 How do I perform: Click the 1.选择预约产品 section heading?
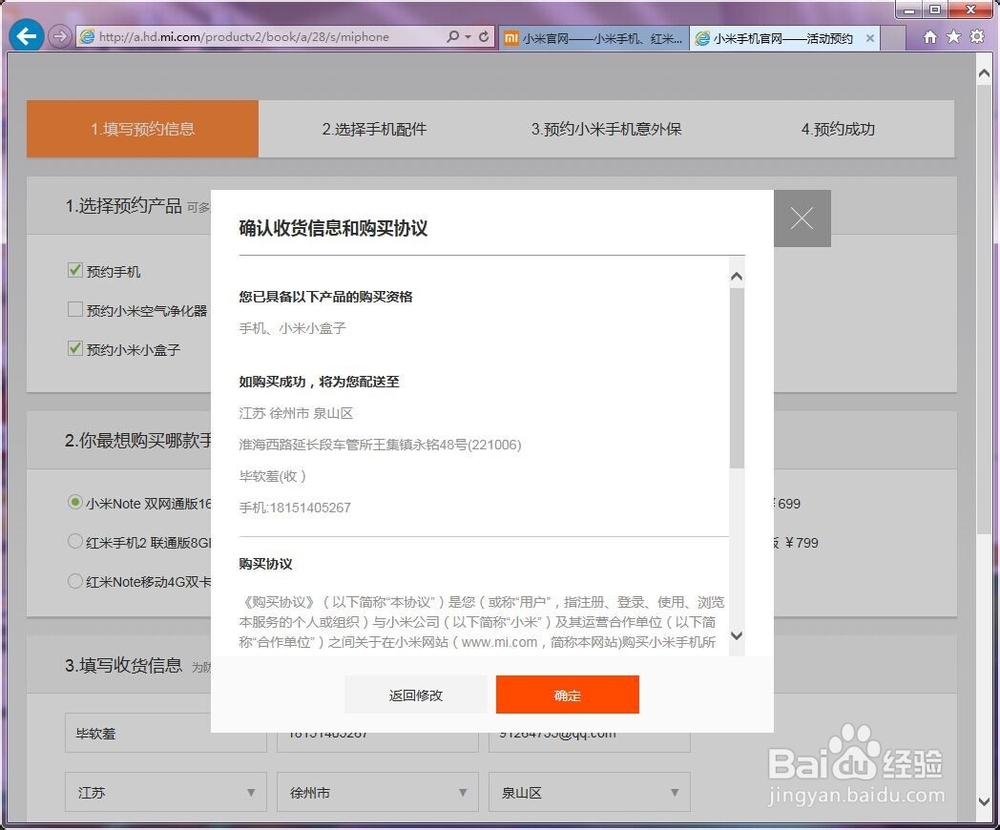click(124, 206)
